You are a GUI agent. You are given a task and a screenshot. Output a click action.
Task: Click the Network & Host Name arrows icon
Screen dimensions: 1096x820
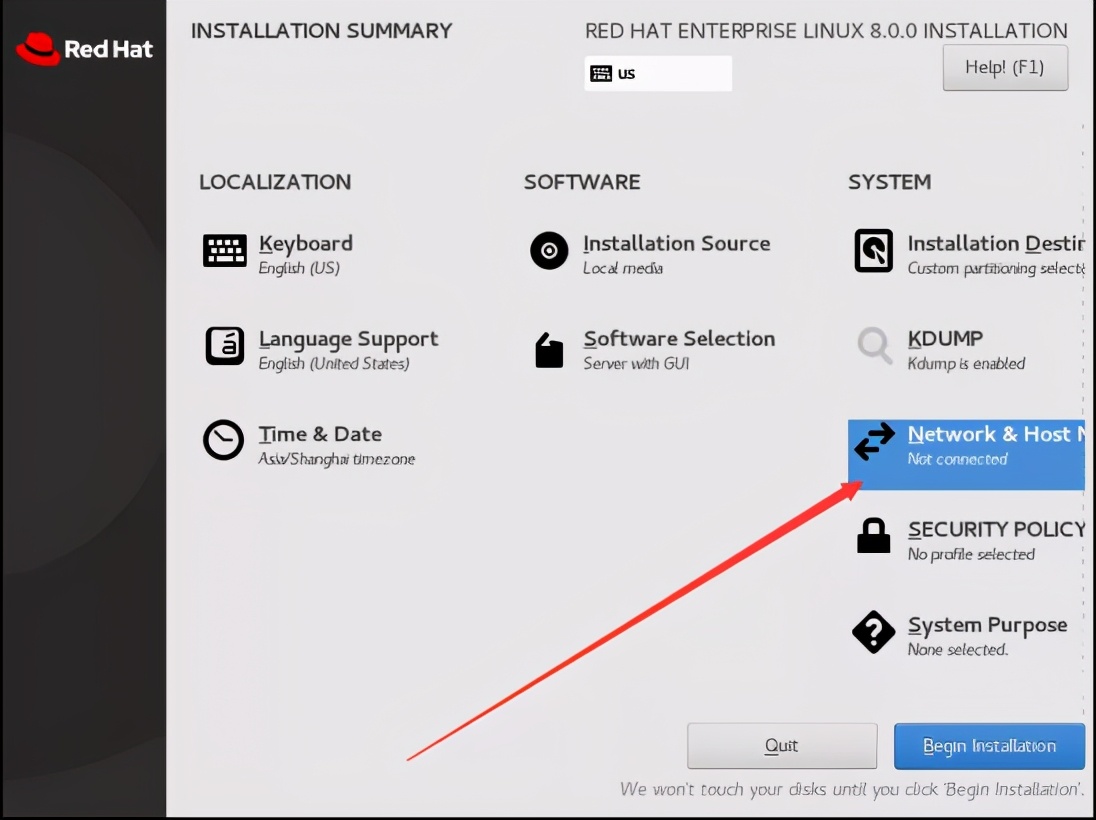[874, 441]
